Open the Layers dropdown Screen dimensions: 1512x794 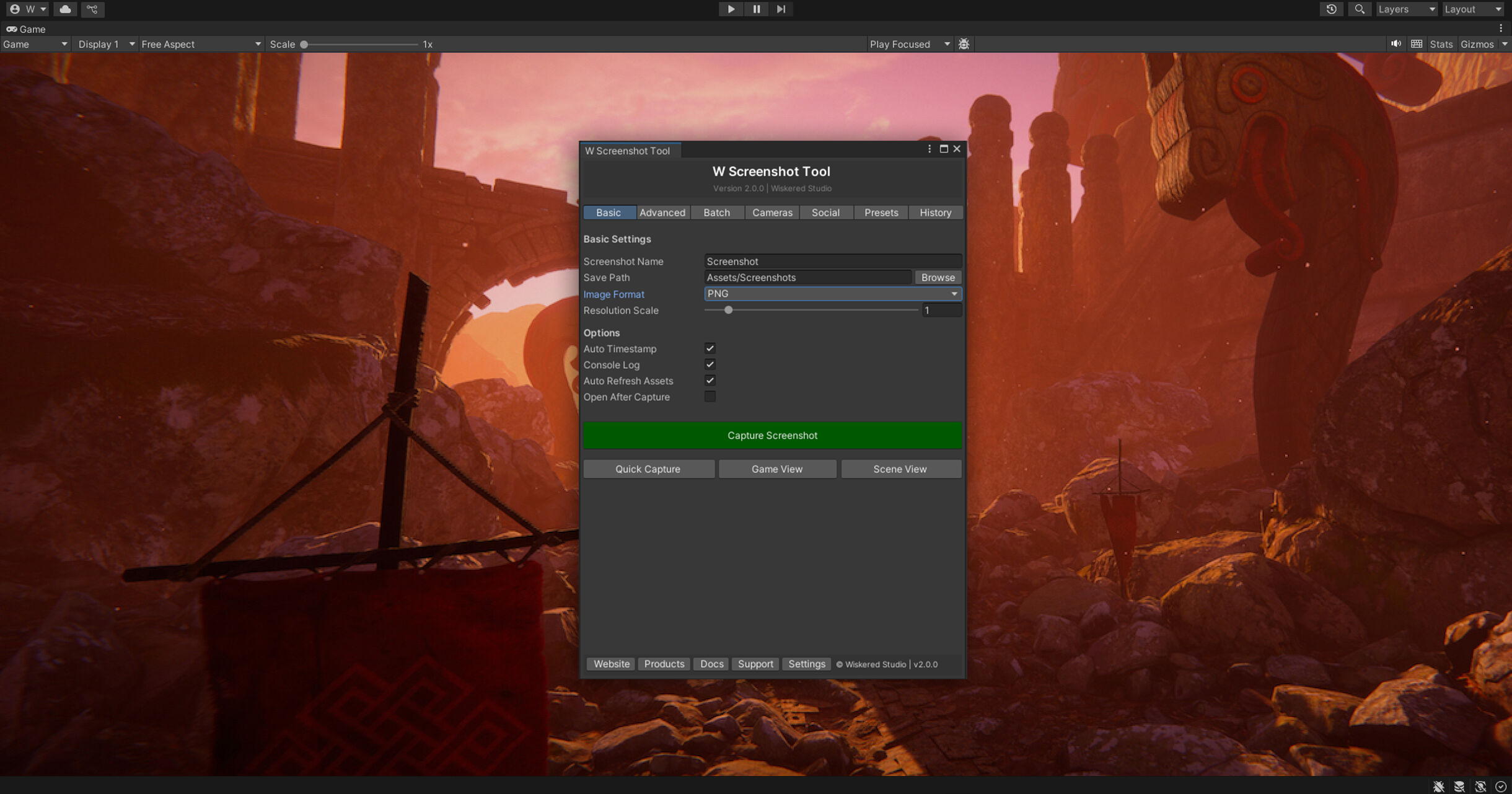click(1406, 9)
